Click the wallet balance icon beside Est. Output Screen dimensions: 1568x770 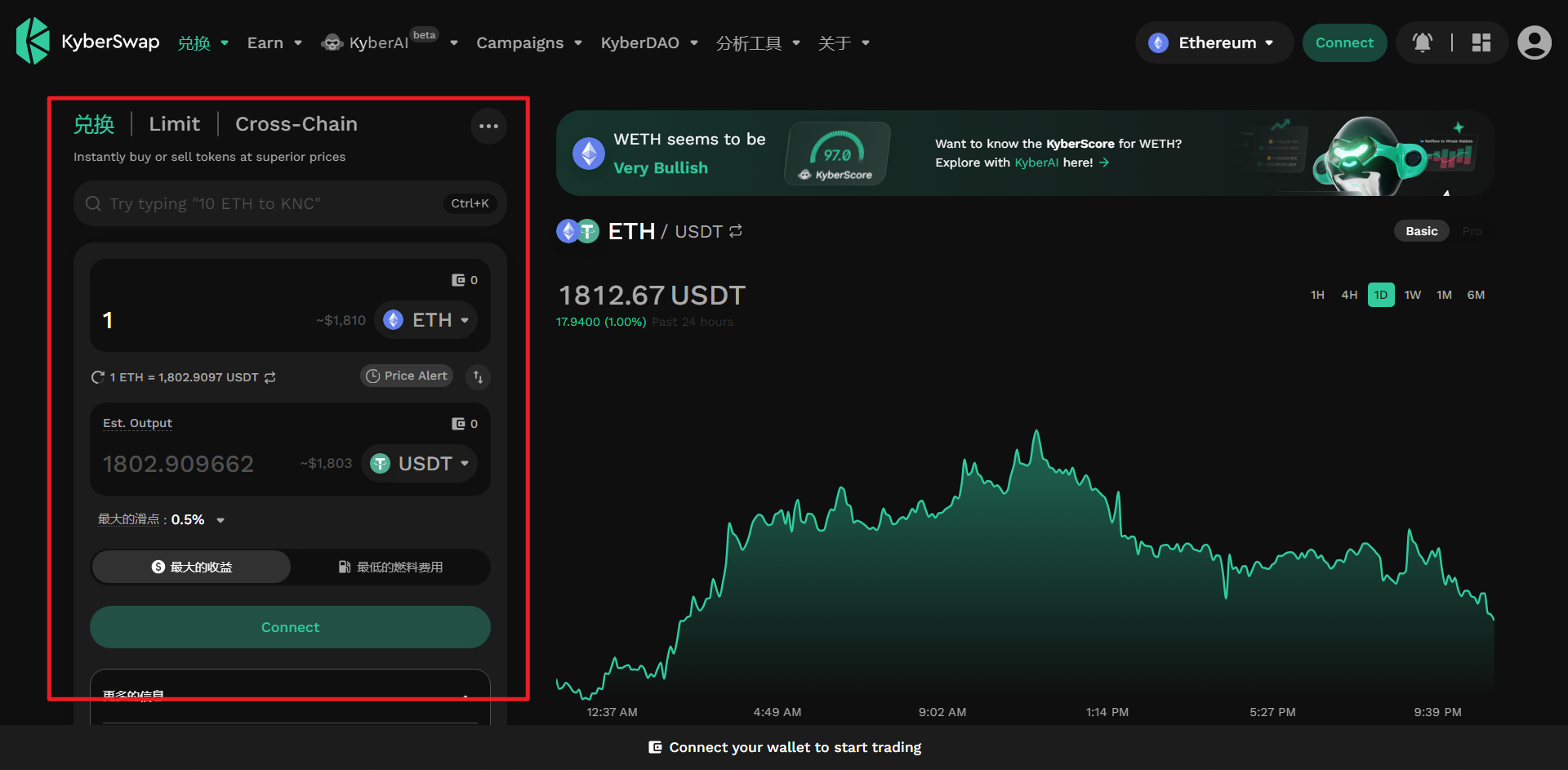[458, 424]
